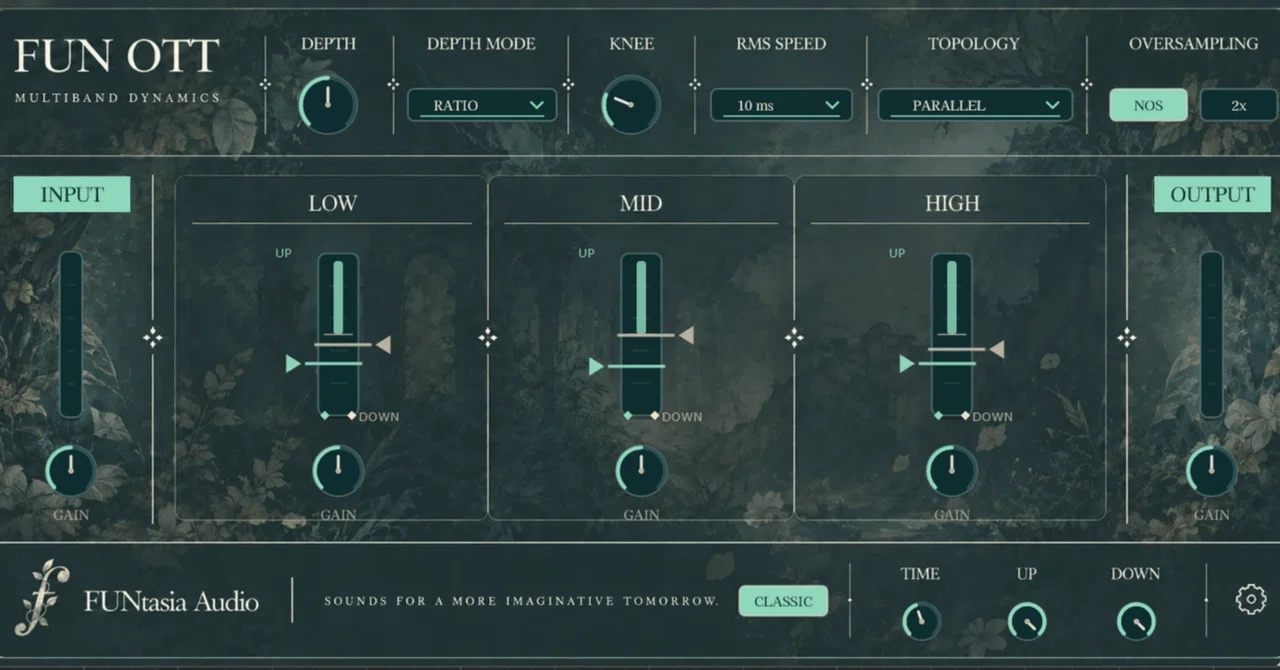Click the INPUT gain knob
Image resolution: width=1280 pixels, height=670 pixels.
pos(70,470)
